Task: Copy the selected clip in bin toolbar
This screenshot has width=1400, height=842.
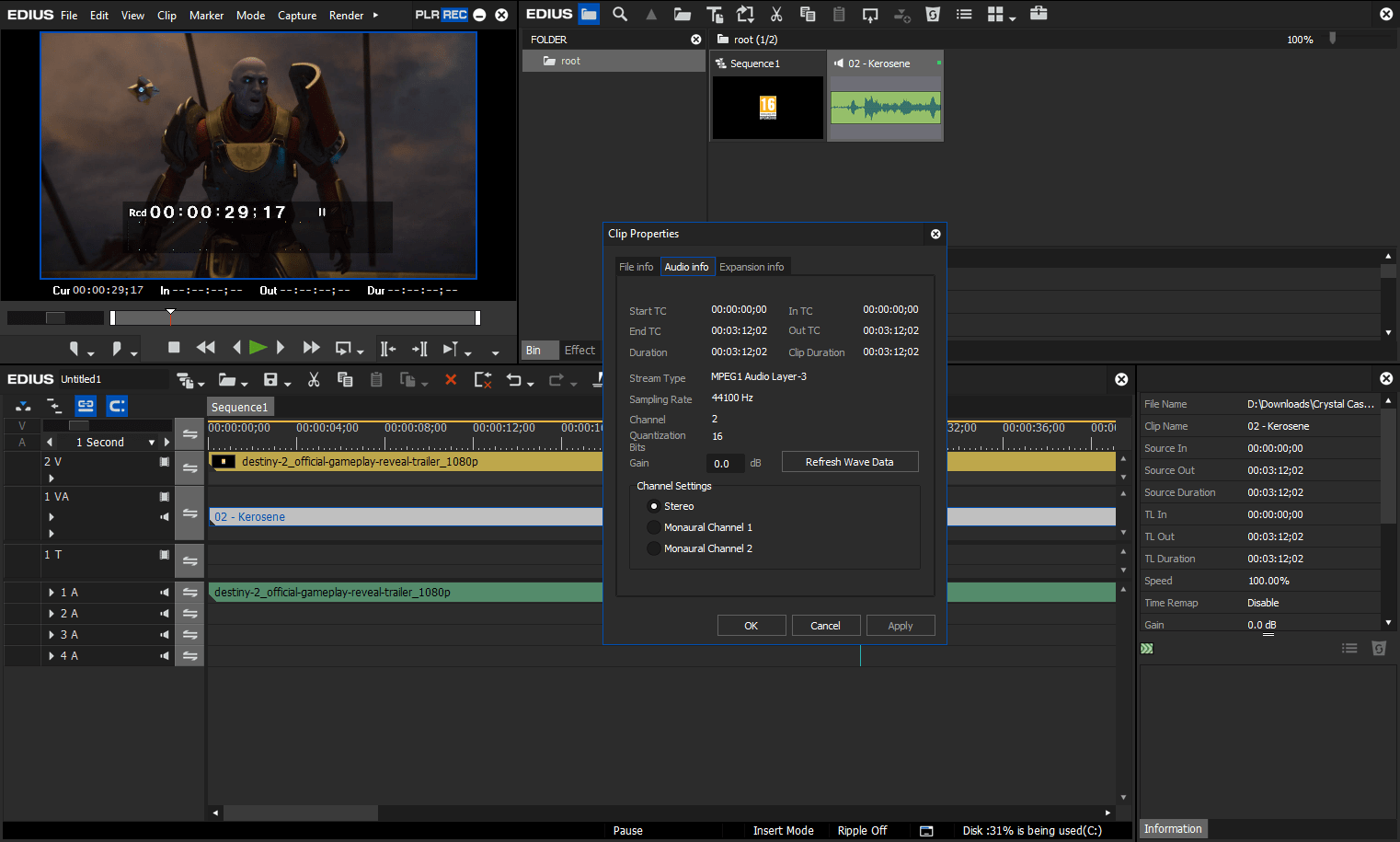Action: [x=808, y=14]
